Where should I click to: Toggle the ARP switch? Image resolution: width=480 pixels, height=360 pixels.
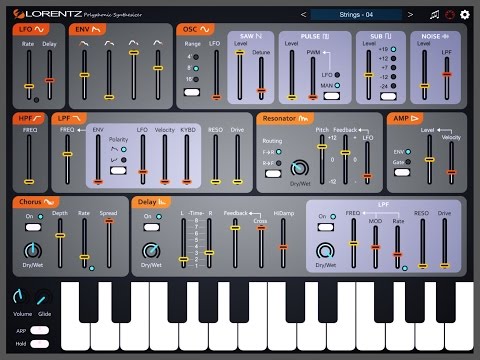pyautogui.click(x=39, y=330)
